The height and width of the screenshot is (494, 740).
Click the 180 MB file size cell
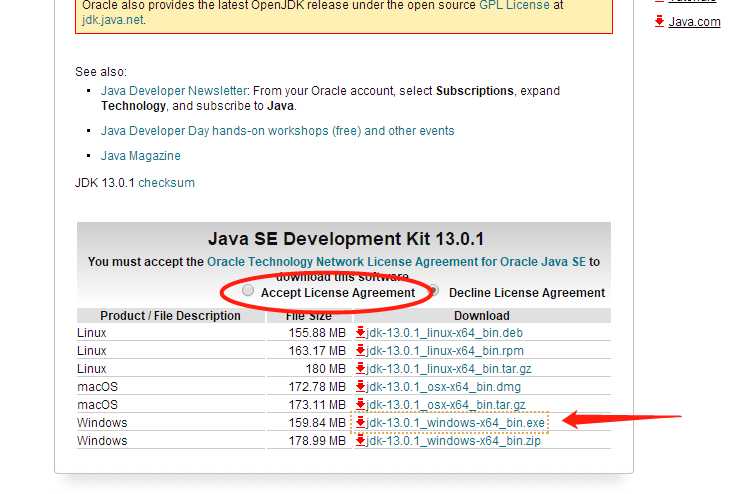(x=326, y=368)
